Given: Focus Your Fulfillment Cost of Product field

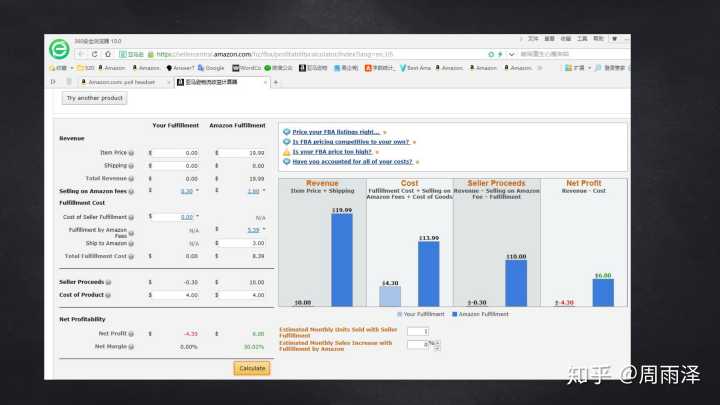Looking at the screenshot, I should (x=176, y=295).
